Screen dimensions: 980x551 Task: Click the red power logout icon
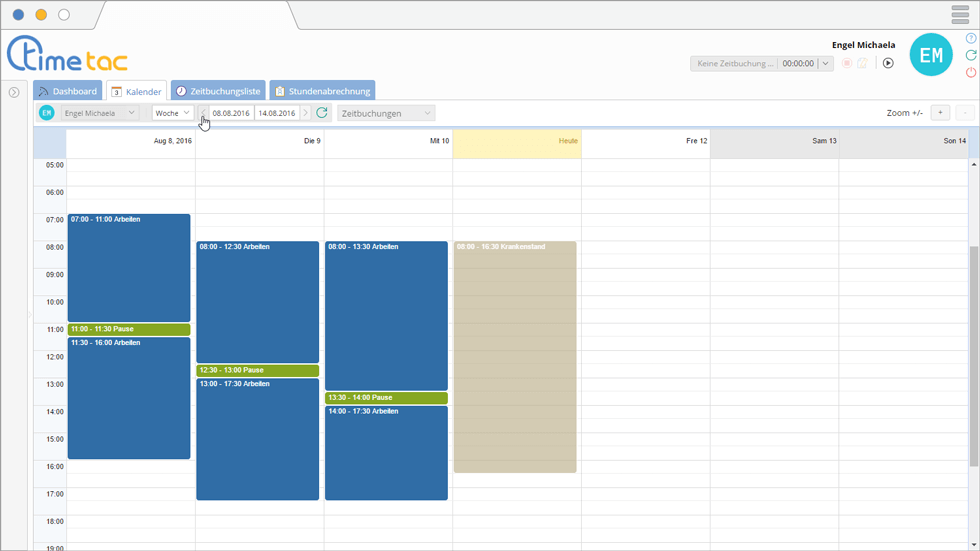click(971, 72)
